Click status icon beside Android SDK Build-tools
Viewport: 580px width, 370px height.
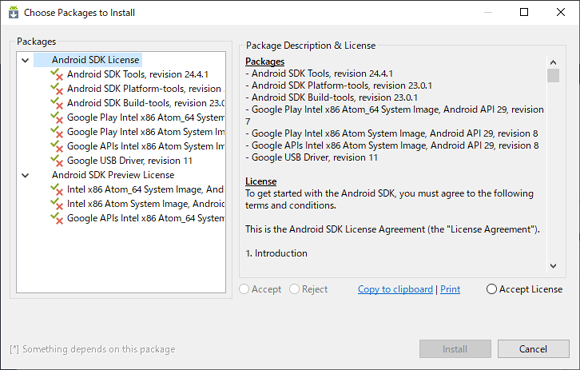pos(57,103)
